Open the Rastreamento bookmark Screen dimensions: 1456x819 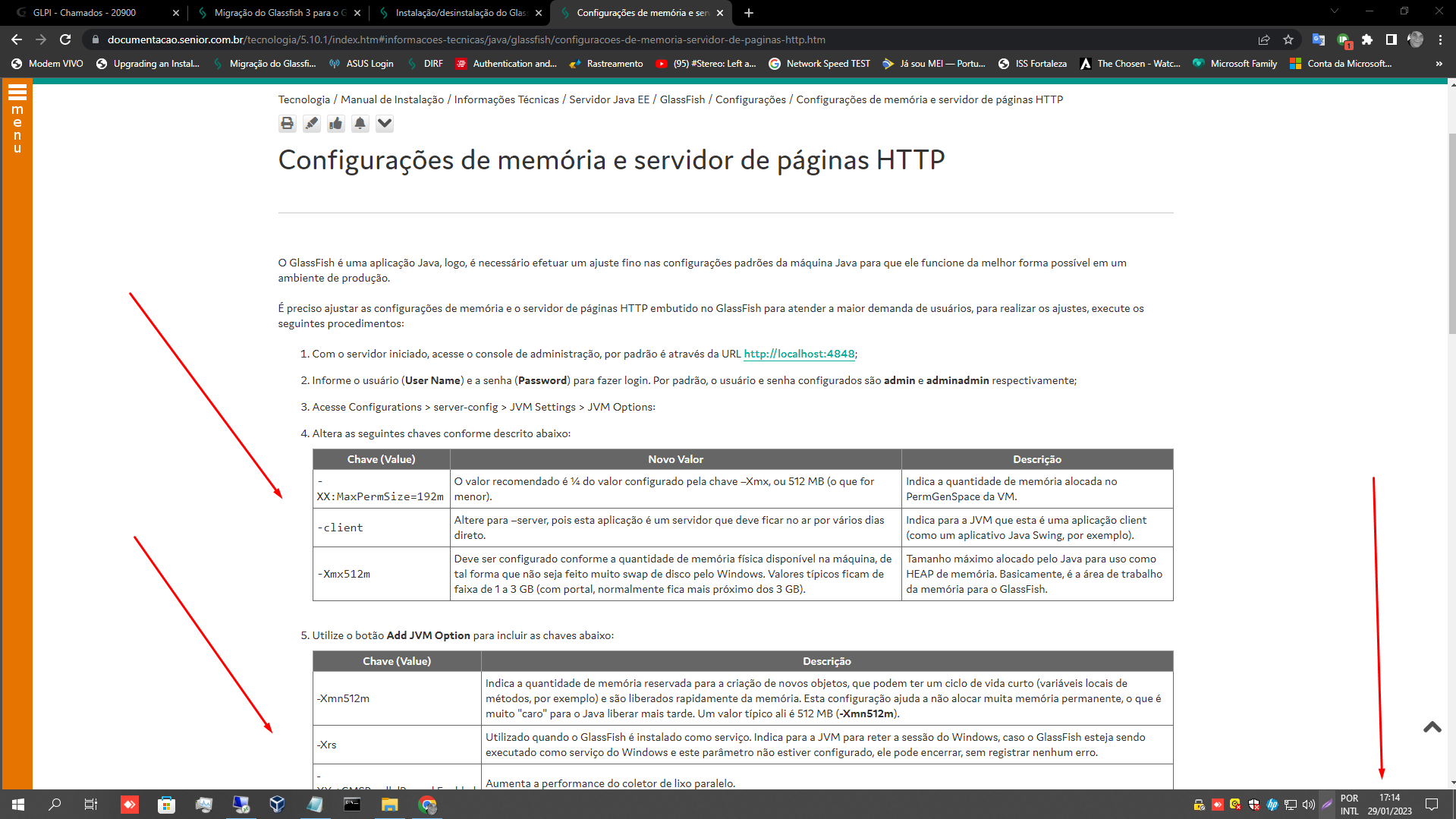[605, 64]
